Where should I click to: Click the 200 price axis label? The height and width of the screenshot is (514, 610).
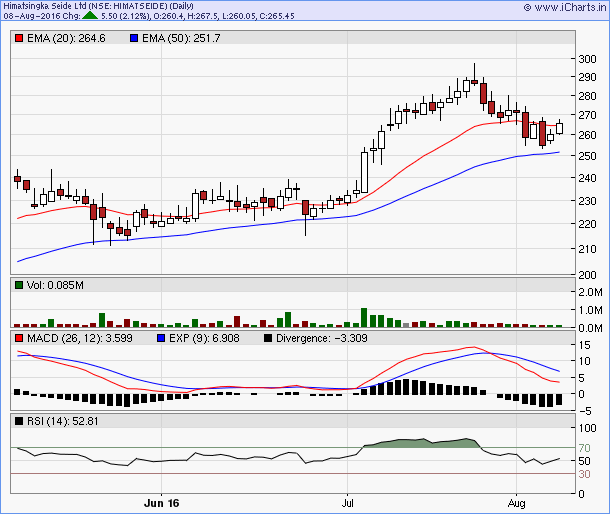(x=587, y=275)
